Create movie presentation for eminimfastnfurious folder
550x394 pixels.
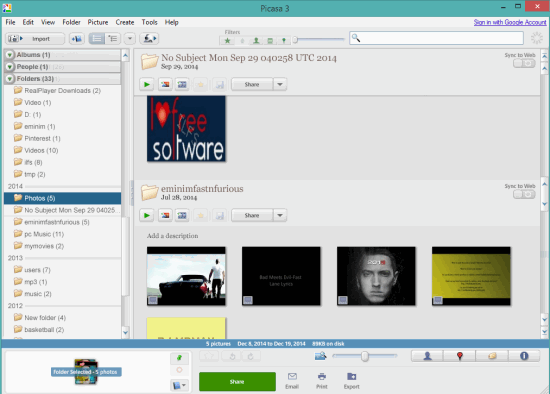click(182, 215)
